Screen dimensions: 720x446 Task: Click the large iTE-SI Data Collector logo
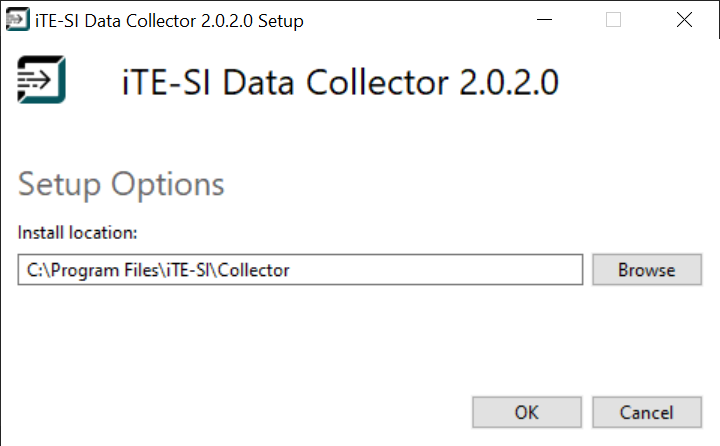point(42,79)
